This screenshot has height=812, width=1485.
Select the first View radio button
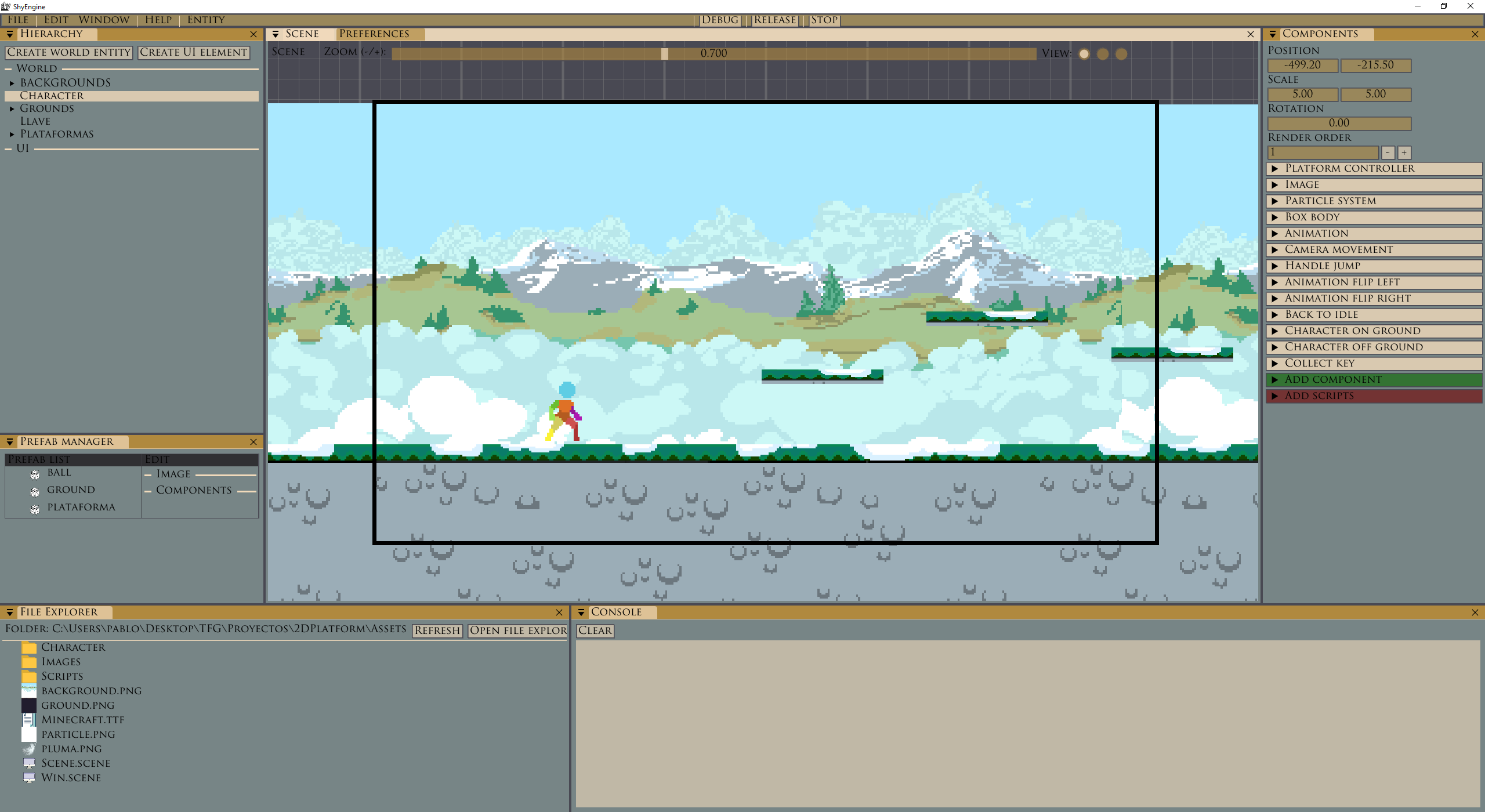(1084, 54)
